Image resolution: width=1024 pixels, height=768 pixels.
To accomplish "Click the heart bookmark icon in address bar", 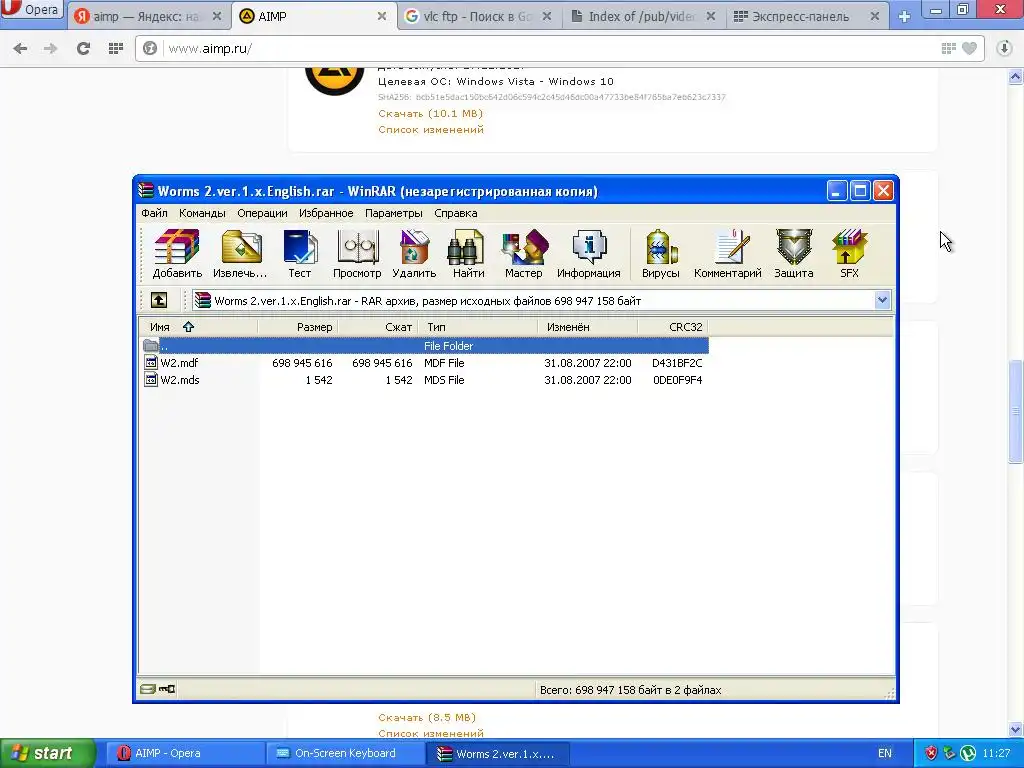I will 969,48.
